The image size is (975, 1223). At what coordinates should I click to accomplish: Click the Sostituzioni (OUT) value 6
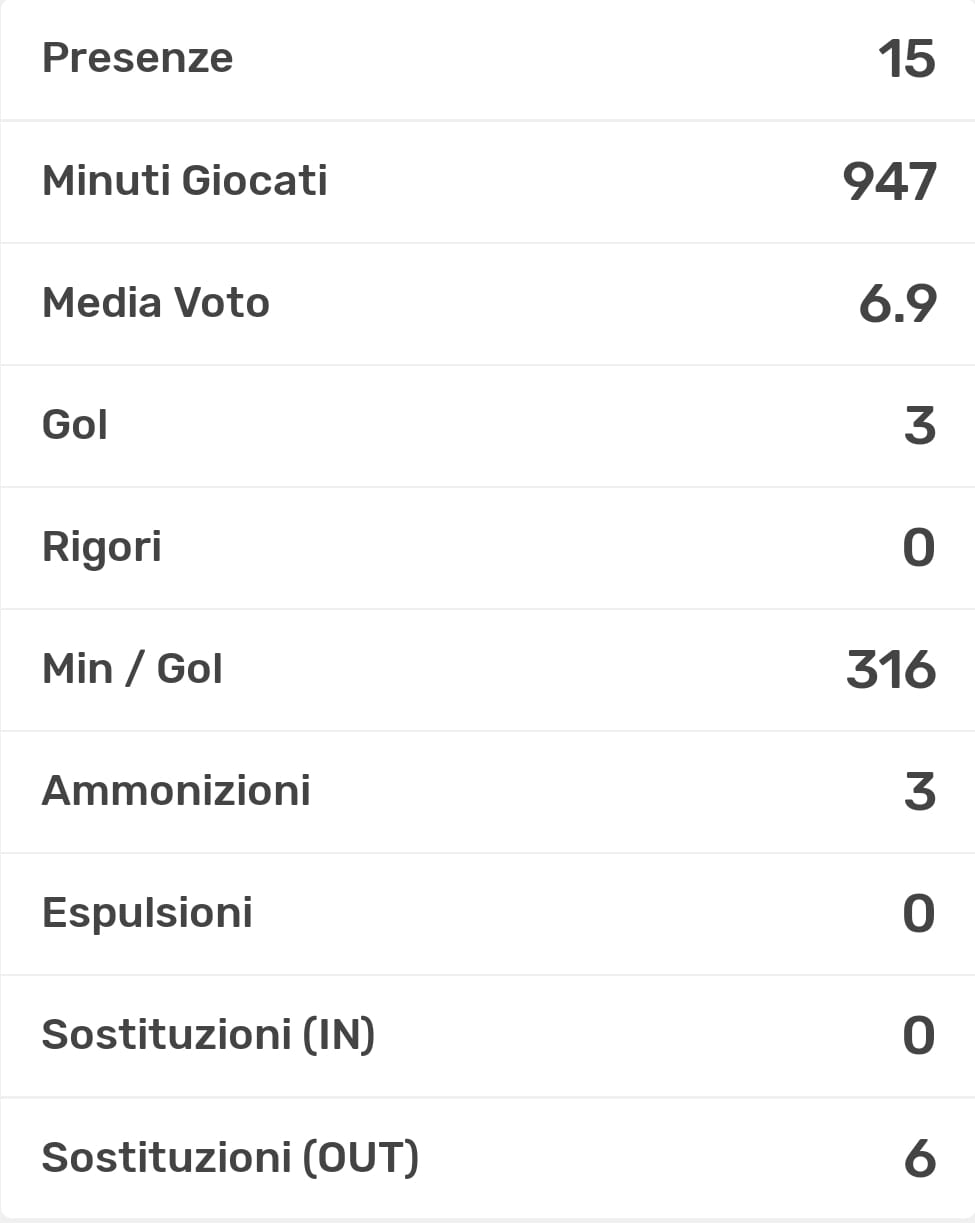[x=919, y=1159]
